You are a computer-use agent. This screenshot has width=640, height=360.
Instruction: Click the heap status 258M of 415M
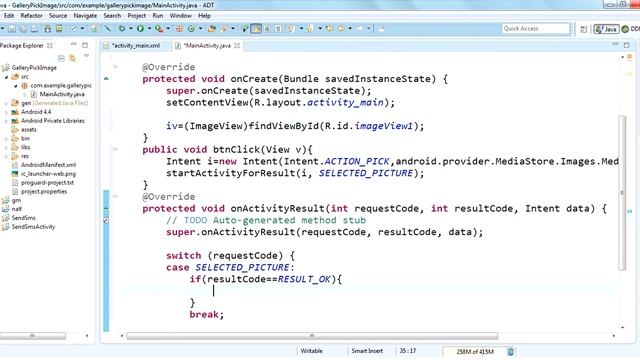(475, 351)
